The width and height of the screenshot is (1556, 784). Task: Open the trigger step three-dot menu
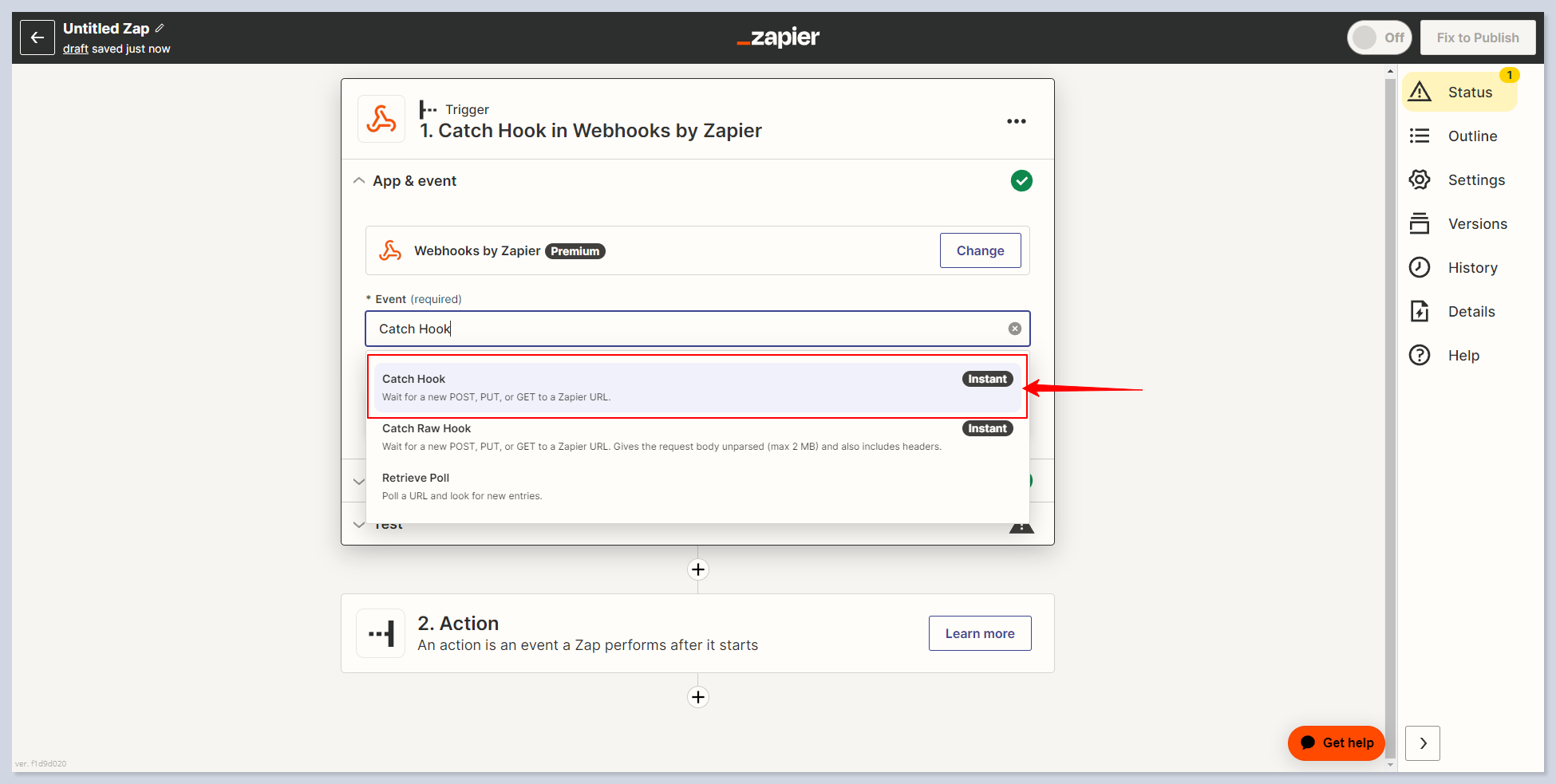tap(1016, 121)
